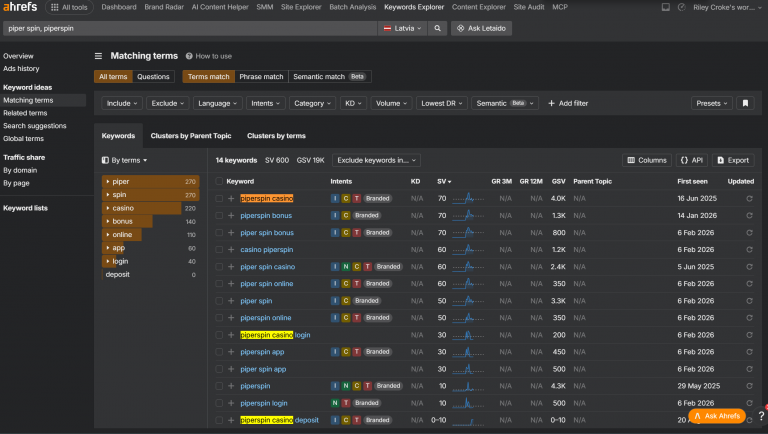The image size is (768, 434).
Task: Click the Transactional T badge for piperspin login
Action: [346, 403]
